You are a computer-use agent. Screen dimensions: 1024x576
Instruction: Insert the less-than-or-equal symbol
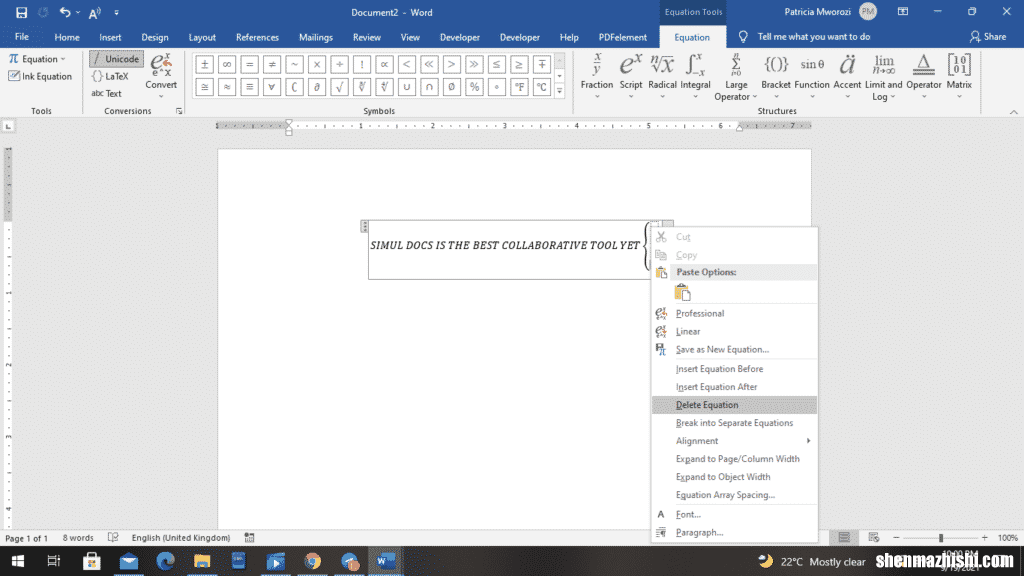click(496, 64)
